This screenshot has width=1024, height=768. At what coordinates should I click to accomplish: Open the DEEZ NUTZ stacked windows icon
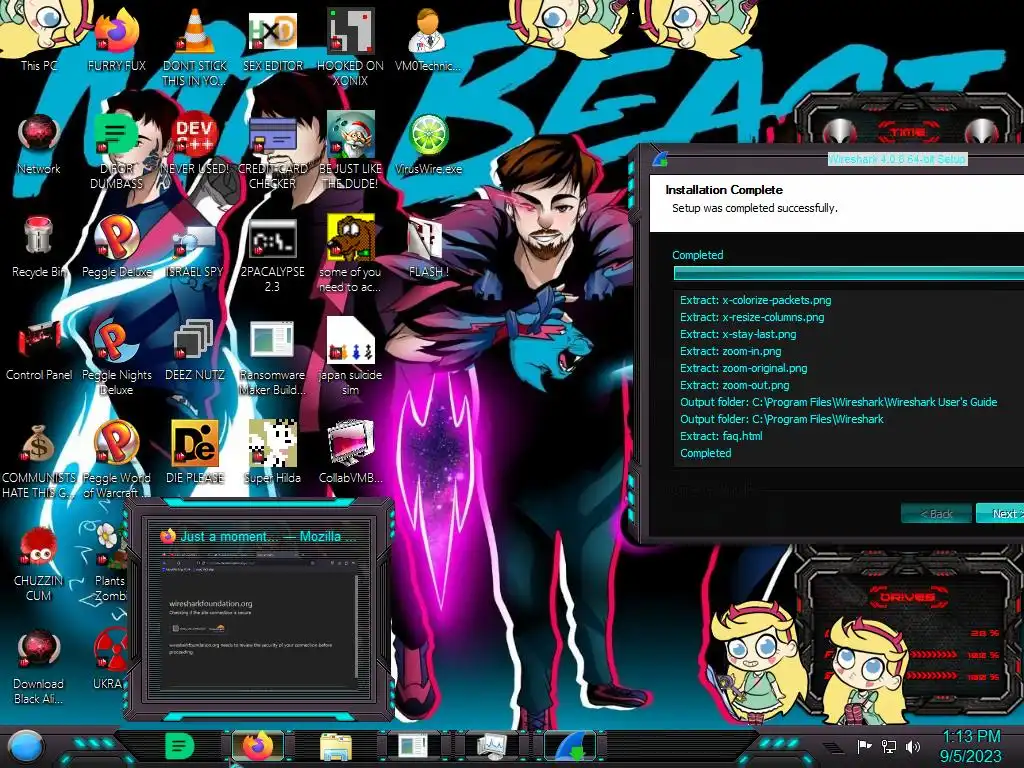pos(195,348)
